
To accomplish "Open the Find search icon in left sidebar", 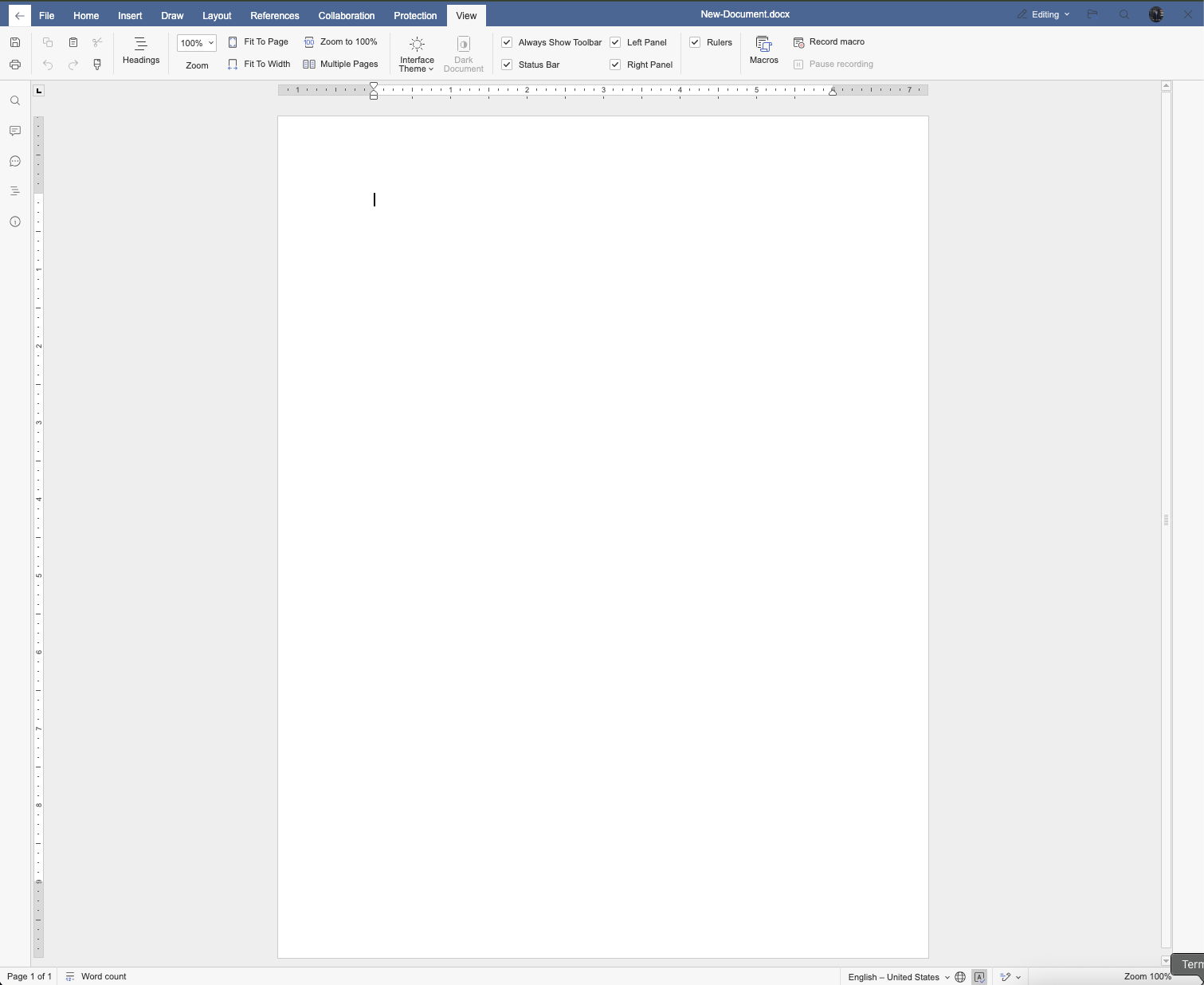I will tap(15, 101).
